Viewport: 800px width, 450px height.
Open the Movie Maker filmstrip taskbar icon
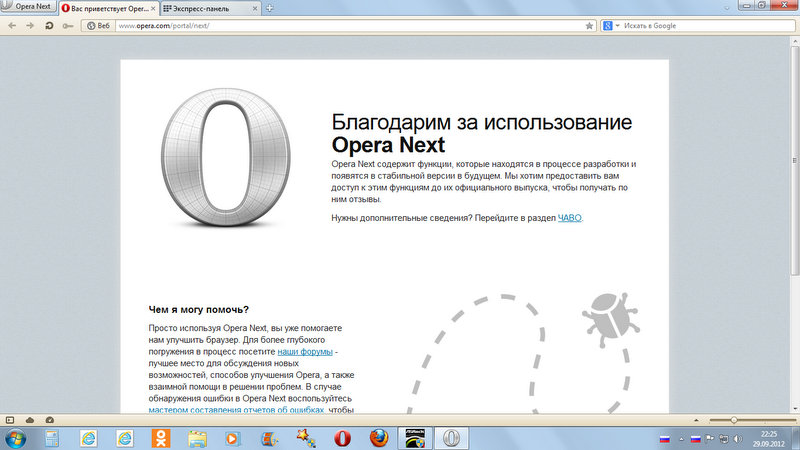pos(269,438)
